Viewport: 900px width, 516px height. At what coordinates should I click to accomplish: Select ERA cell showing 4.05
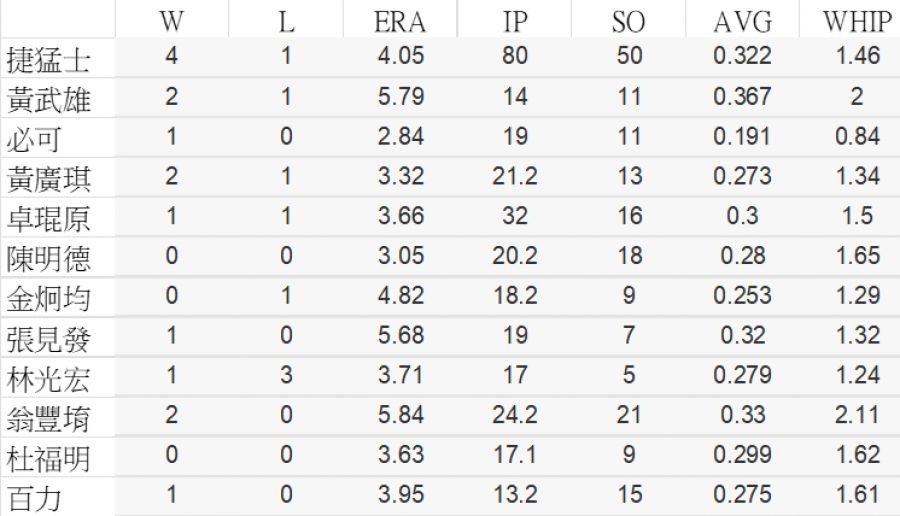pyautogui.click(x=400, y=56)
